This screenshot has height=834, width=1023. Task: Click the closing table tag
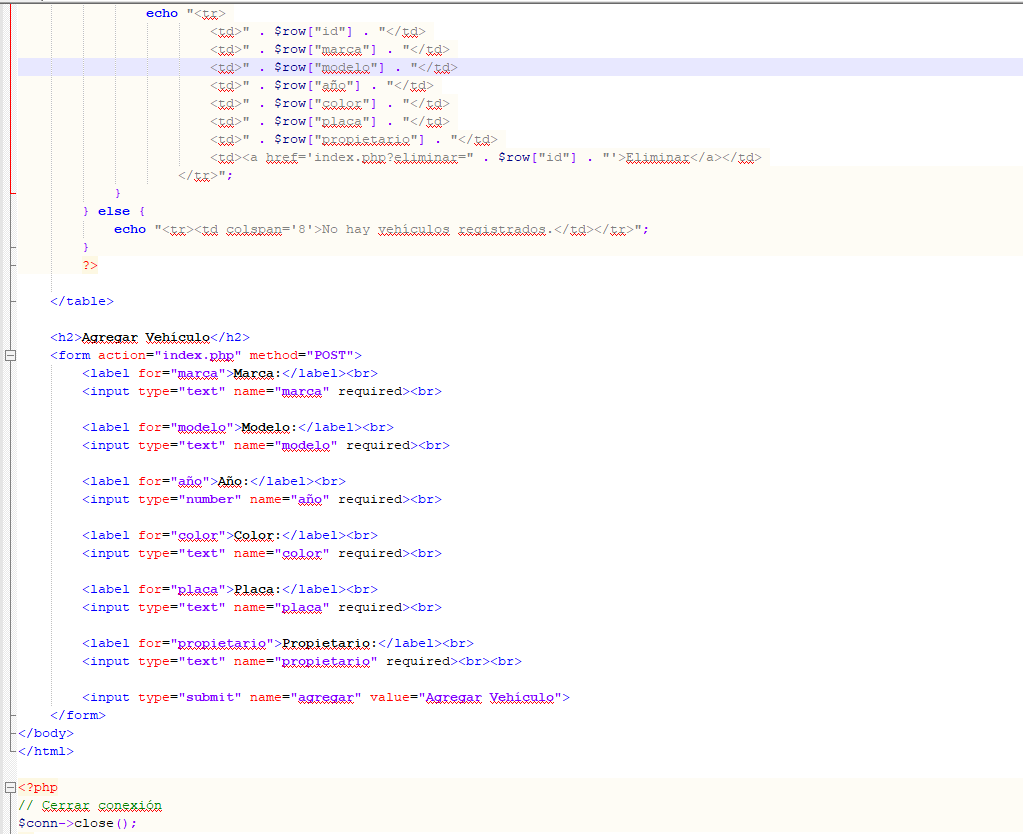coord(82,301)
